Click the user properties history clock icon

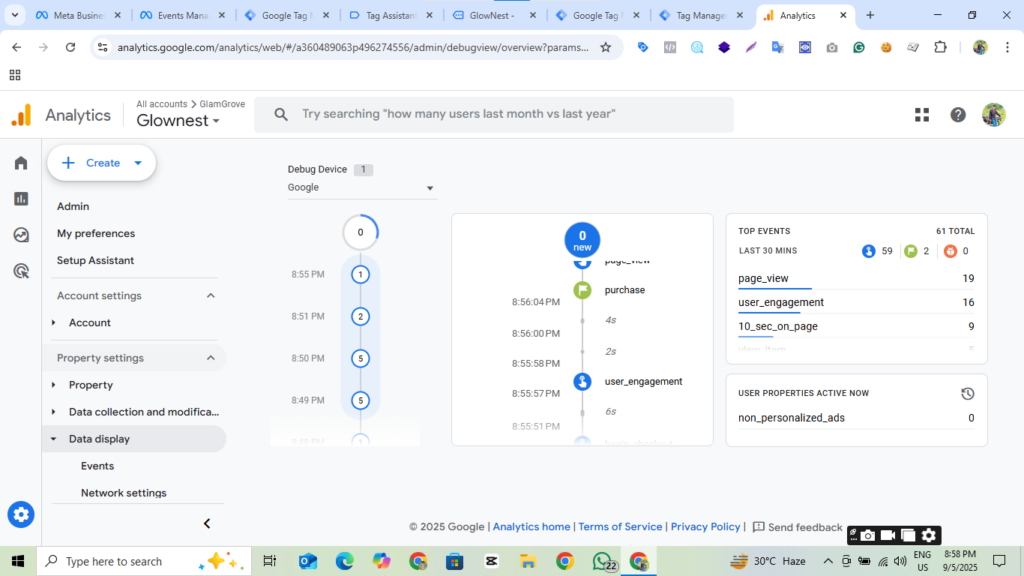point(968,393)
